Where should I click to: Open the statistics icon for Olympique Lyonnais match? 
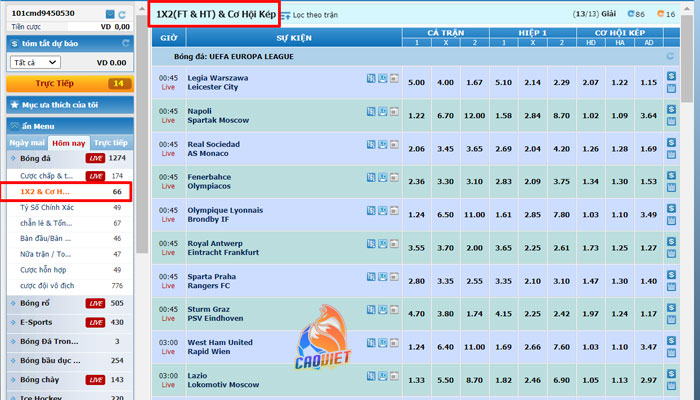(371, 210)
